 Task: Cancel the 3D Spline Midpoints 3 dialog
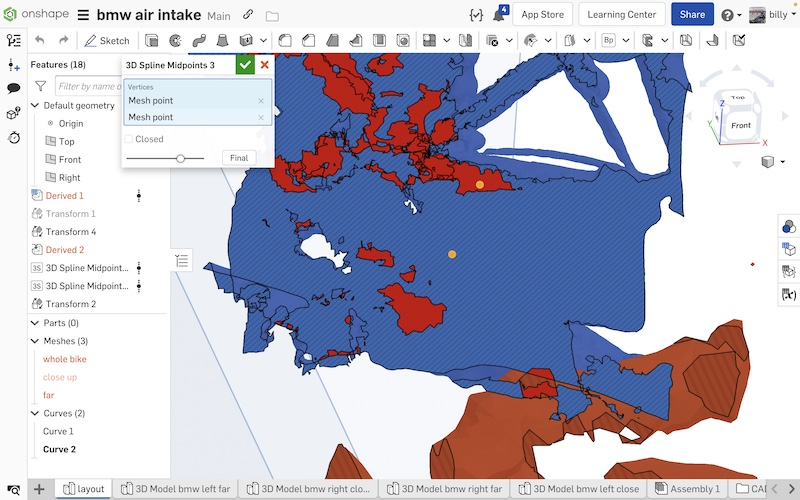pos(264,65)
